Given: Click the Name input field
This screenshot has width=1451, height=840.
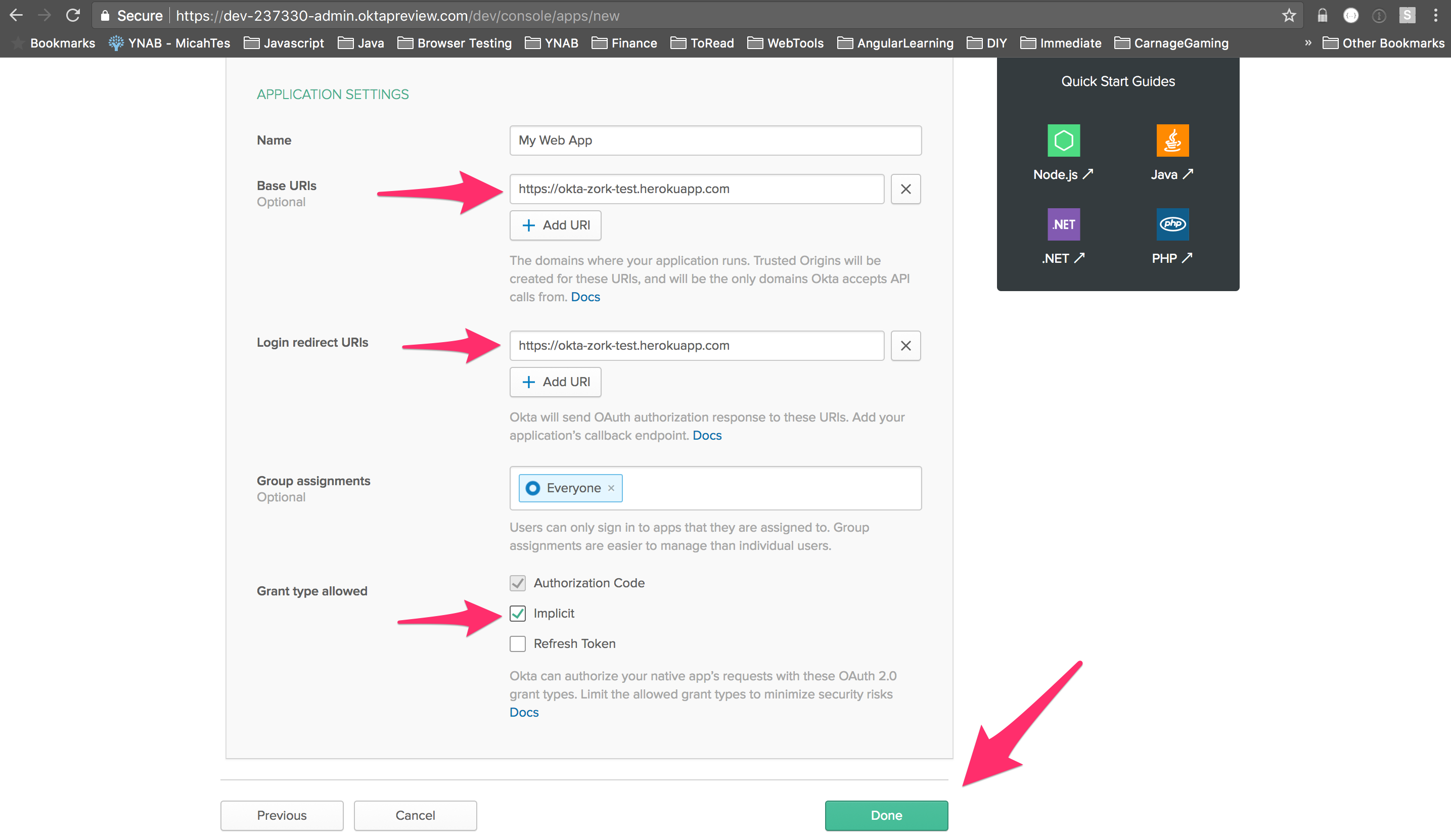Looking at the screenshot, I should pyautogui.click(x=714, y=140).
